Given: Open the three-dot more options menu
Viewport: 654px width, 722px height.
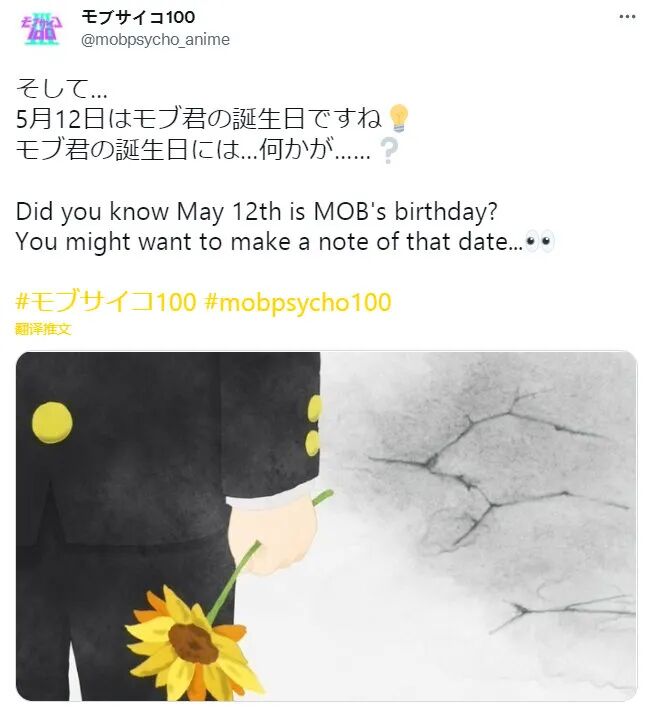Looking at the screenshot, I should (627, 17).
